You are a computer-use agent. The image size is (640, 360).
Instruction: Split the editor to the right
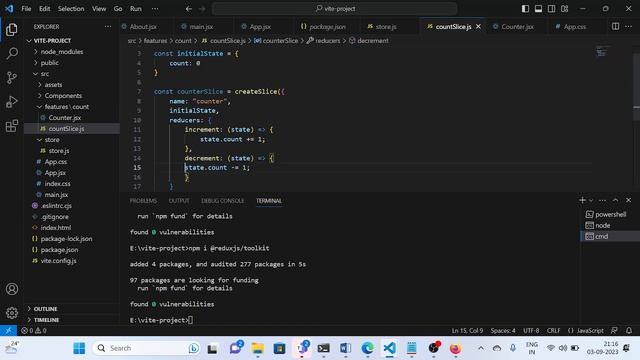point(616,27)
